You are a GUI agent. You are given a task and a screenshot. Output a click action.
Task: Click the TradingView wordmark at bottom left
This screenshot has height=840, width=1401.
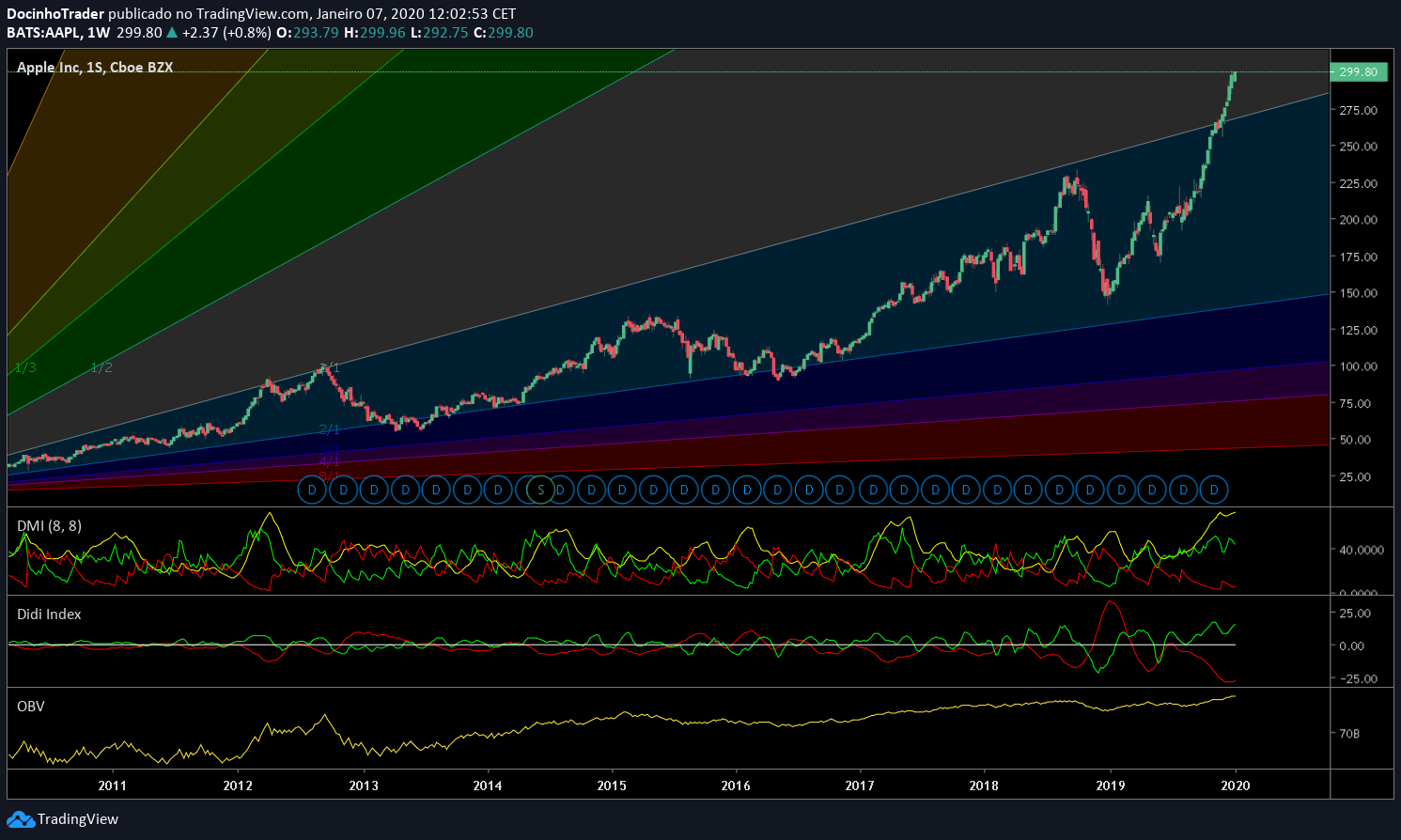[78, 819]
